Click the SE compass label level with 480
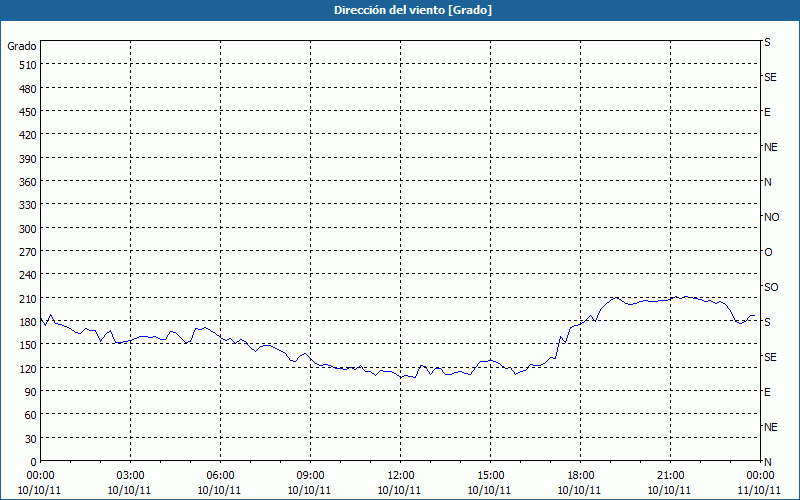The image size is (800, 500). click(770, 77)
